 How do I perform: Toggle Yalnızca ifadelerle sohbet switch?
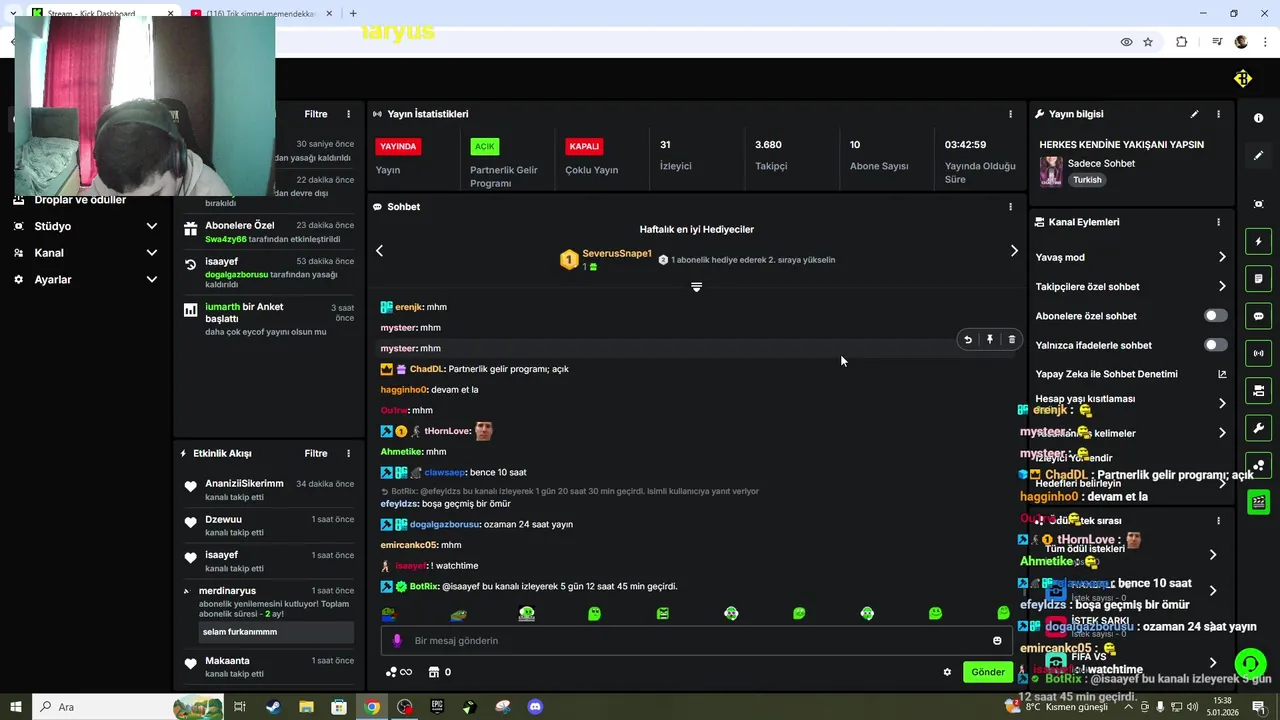[1215, 345]
